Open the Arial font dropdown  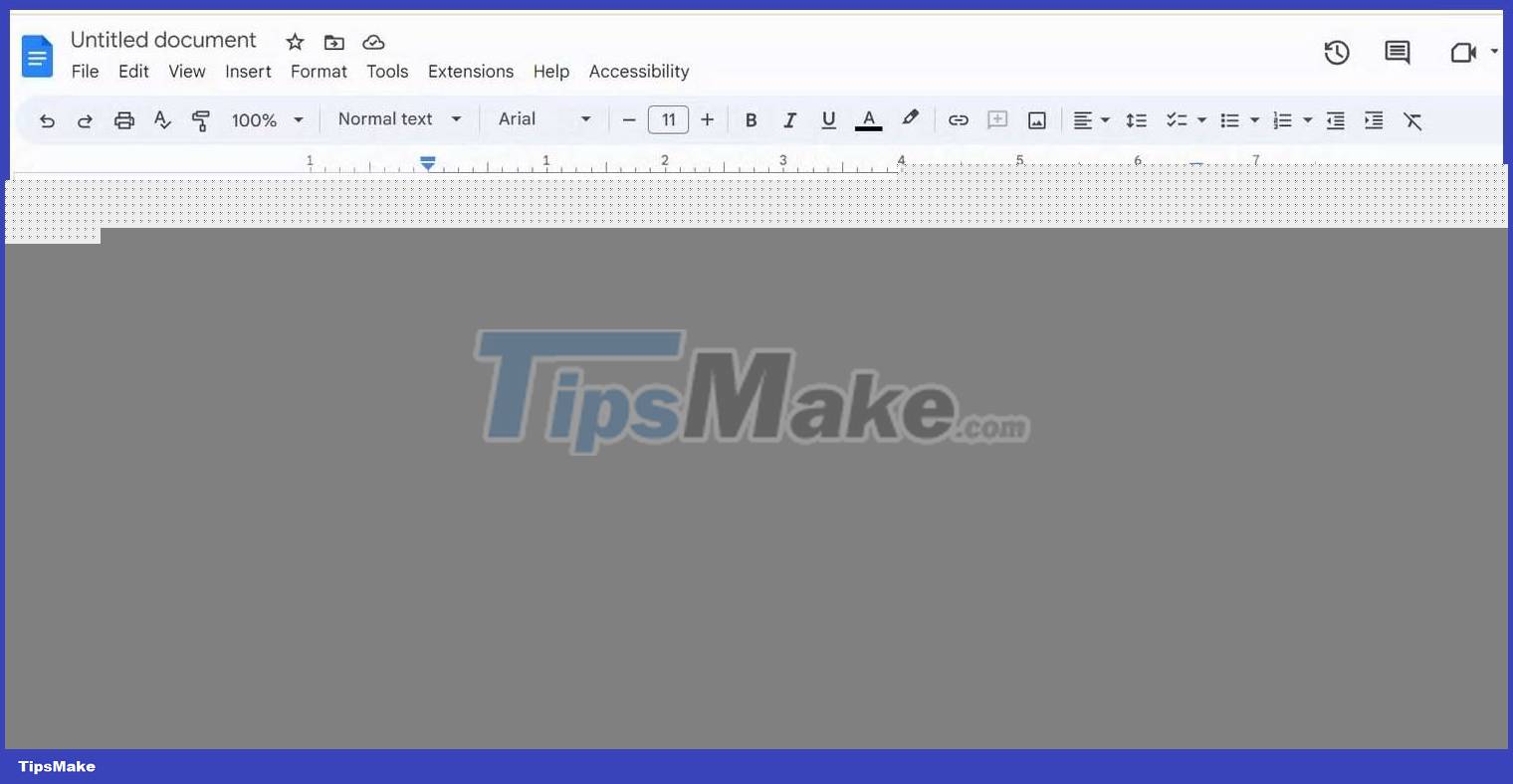(x=543, y=118)
